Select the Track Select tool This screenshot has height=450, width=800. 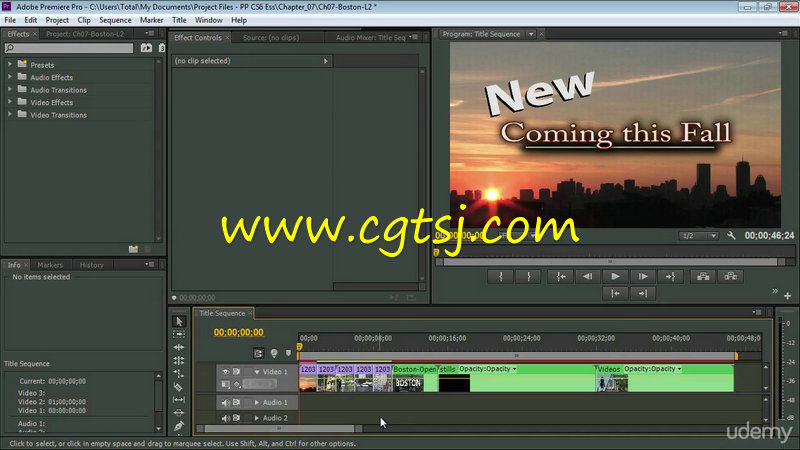(x=179, y=334)
